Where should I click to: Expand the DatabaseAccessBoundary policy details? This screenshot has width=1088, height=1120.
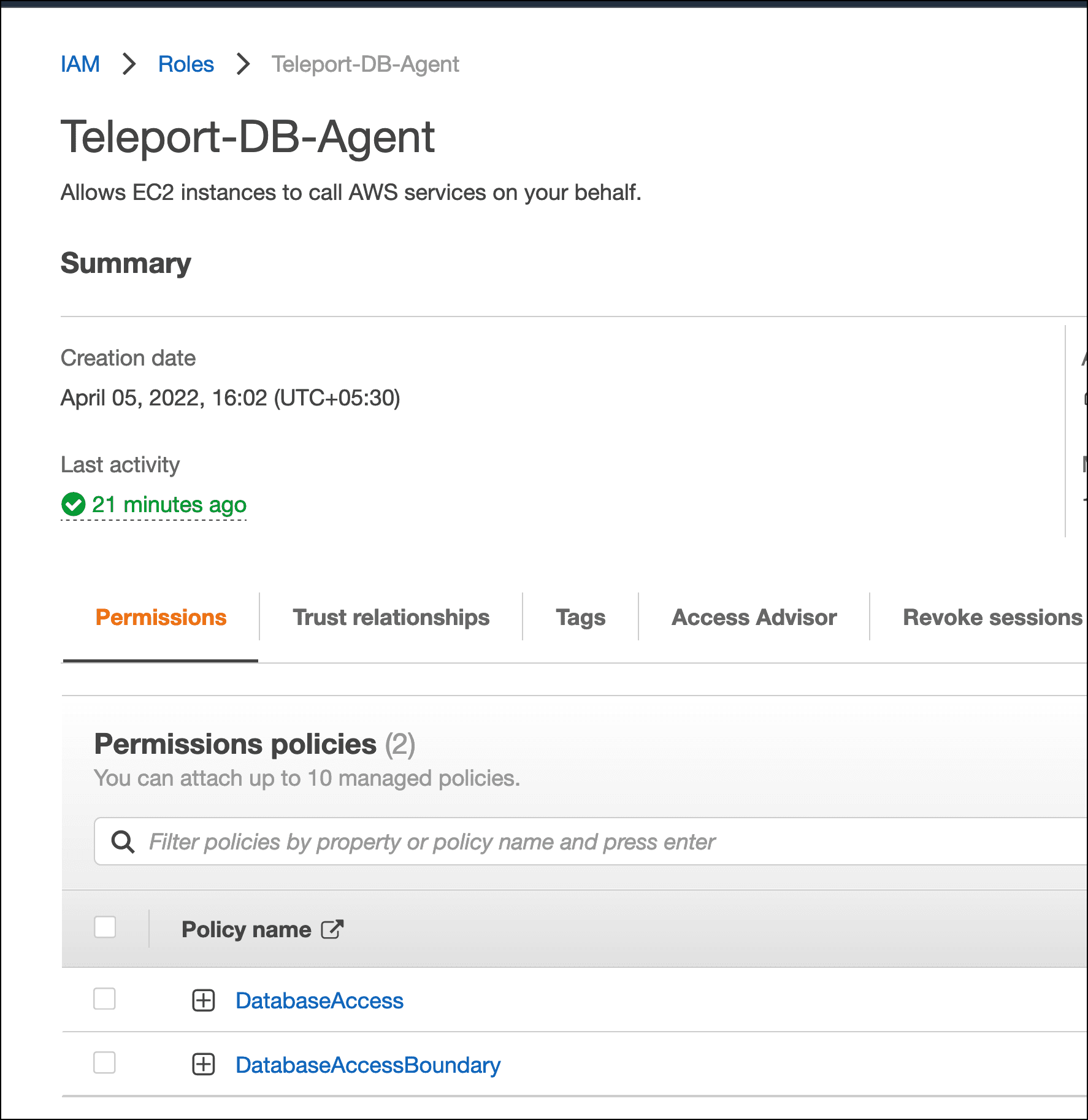pyautogui.click(x=203, y=1065)
